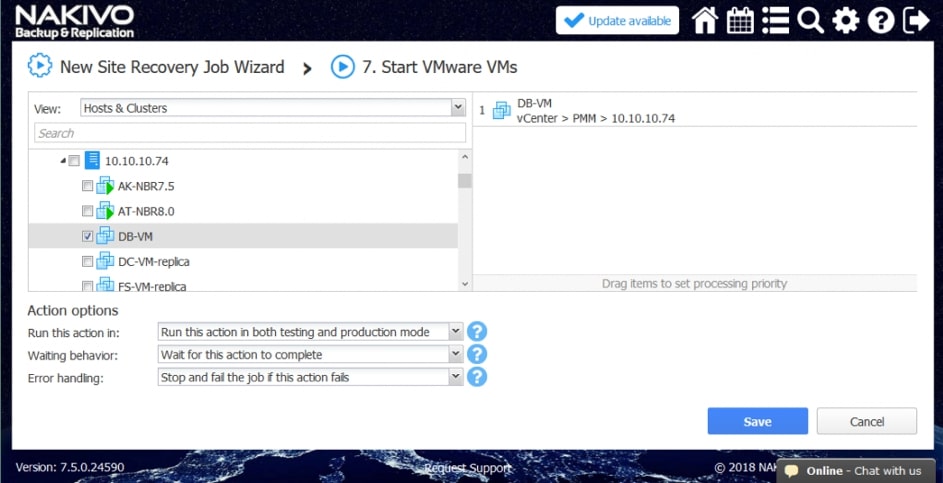Uncheck the DB-VM checkbox
The image size is (943, 483).
coord(87,236)
